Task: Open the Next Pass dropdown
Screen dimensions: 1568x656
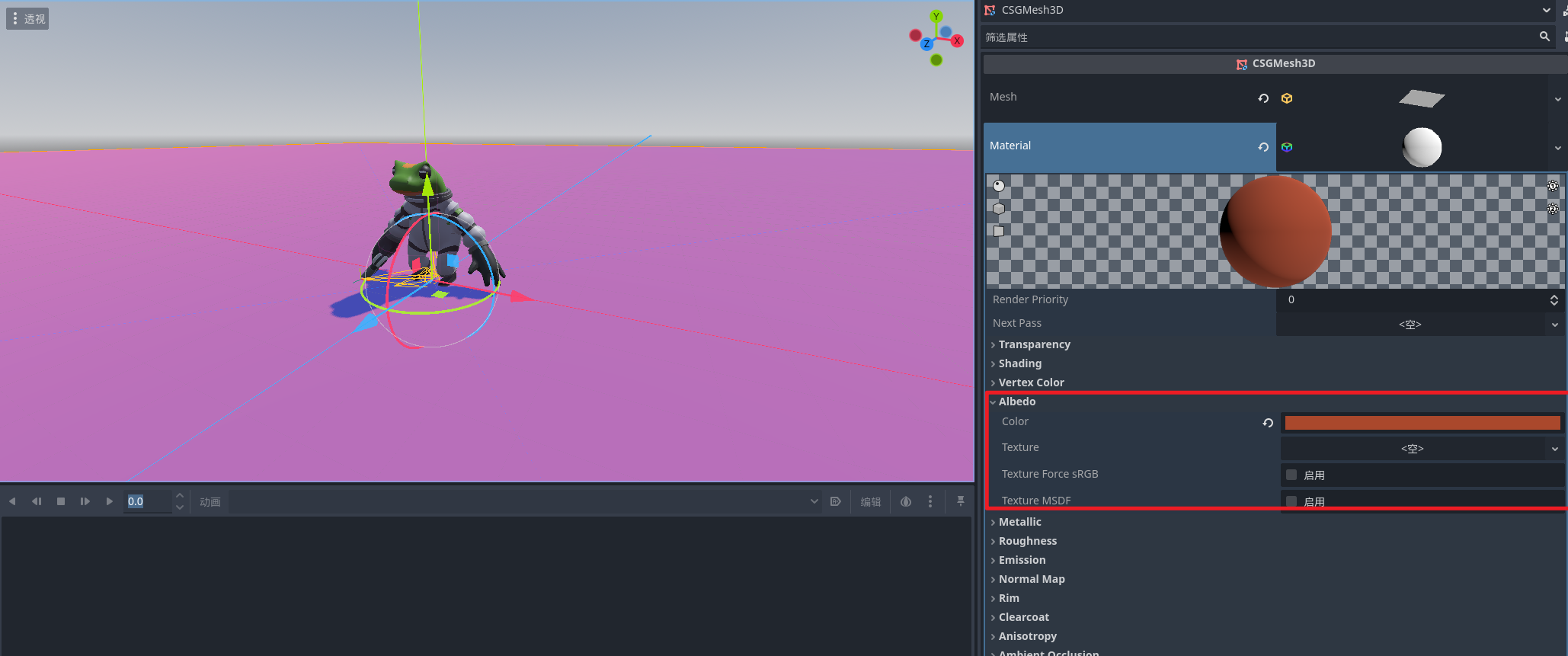Action: coord(1420,324)
